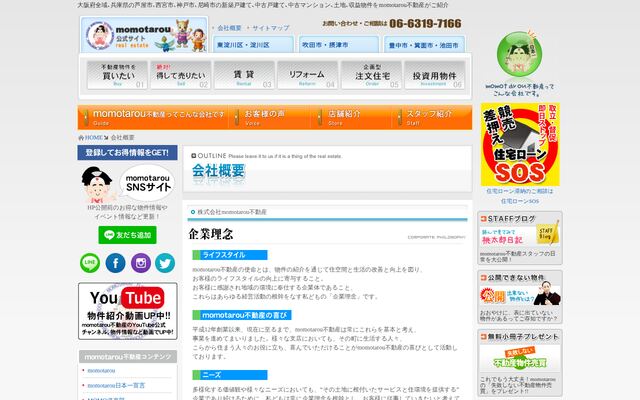Viewport: 640px width, 400px height.
Task: Open the 賃貸 Rental menu
Action: tap(244, 75)
